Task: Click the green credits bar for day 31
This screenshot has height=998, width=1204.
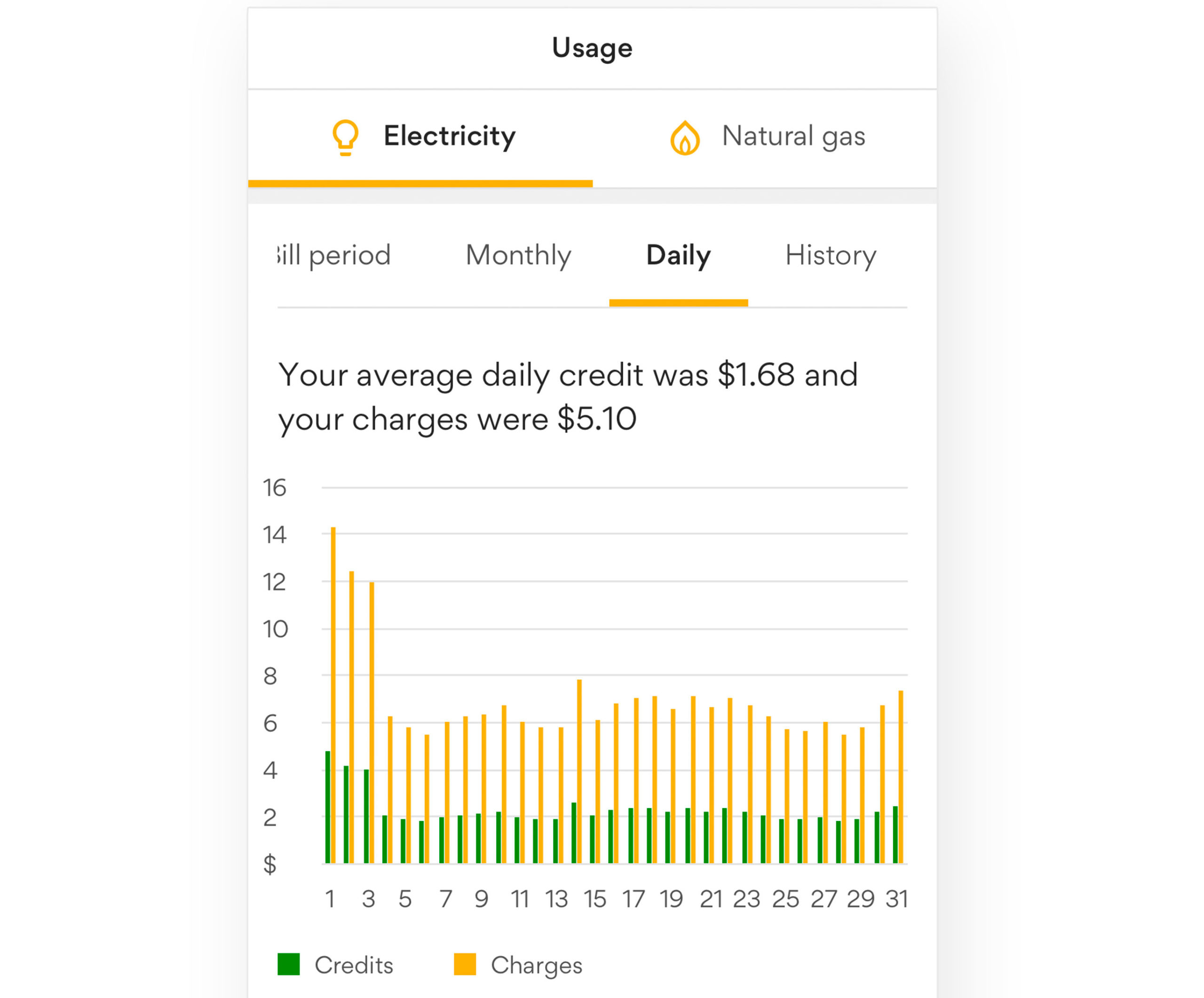Action: coord(895,835)
